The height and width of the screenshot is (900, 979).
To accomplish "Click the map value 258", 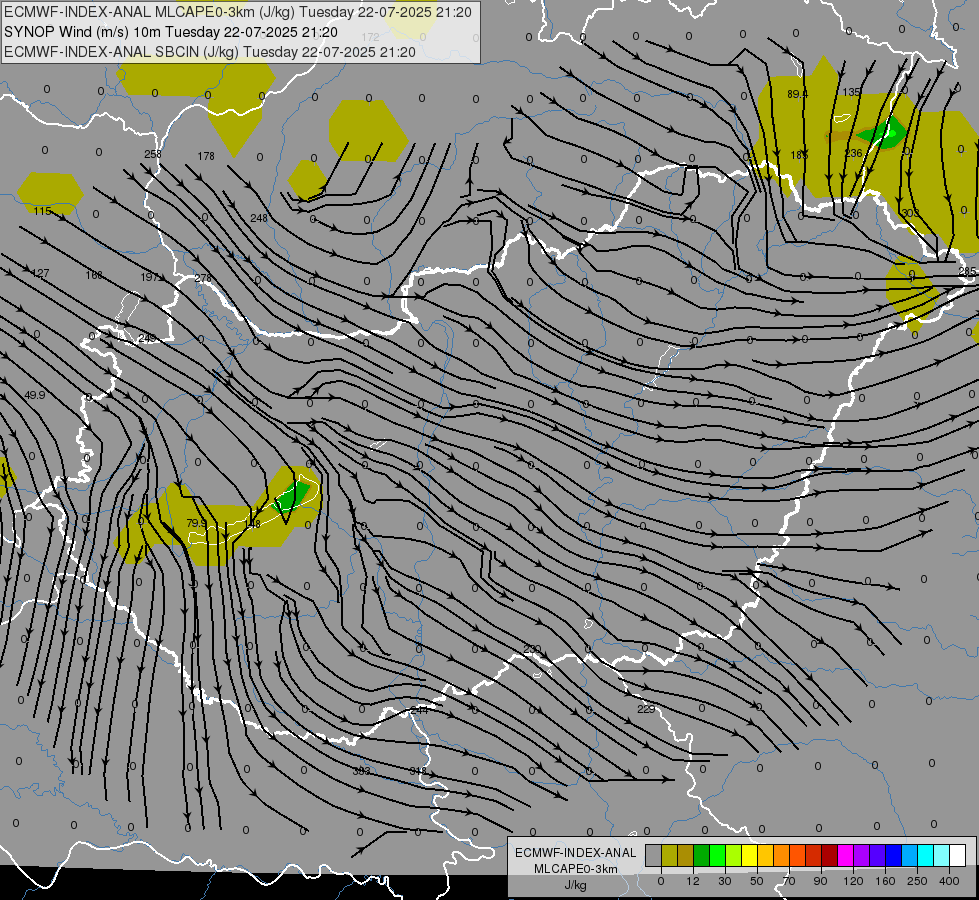I will click(x=152, y=154).
